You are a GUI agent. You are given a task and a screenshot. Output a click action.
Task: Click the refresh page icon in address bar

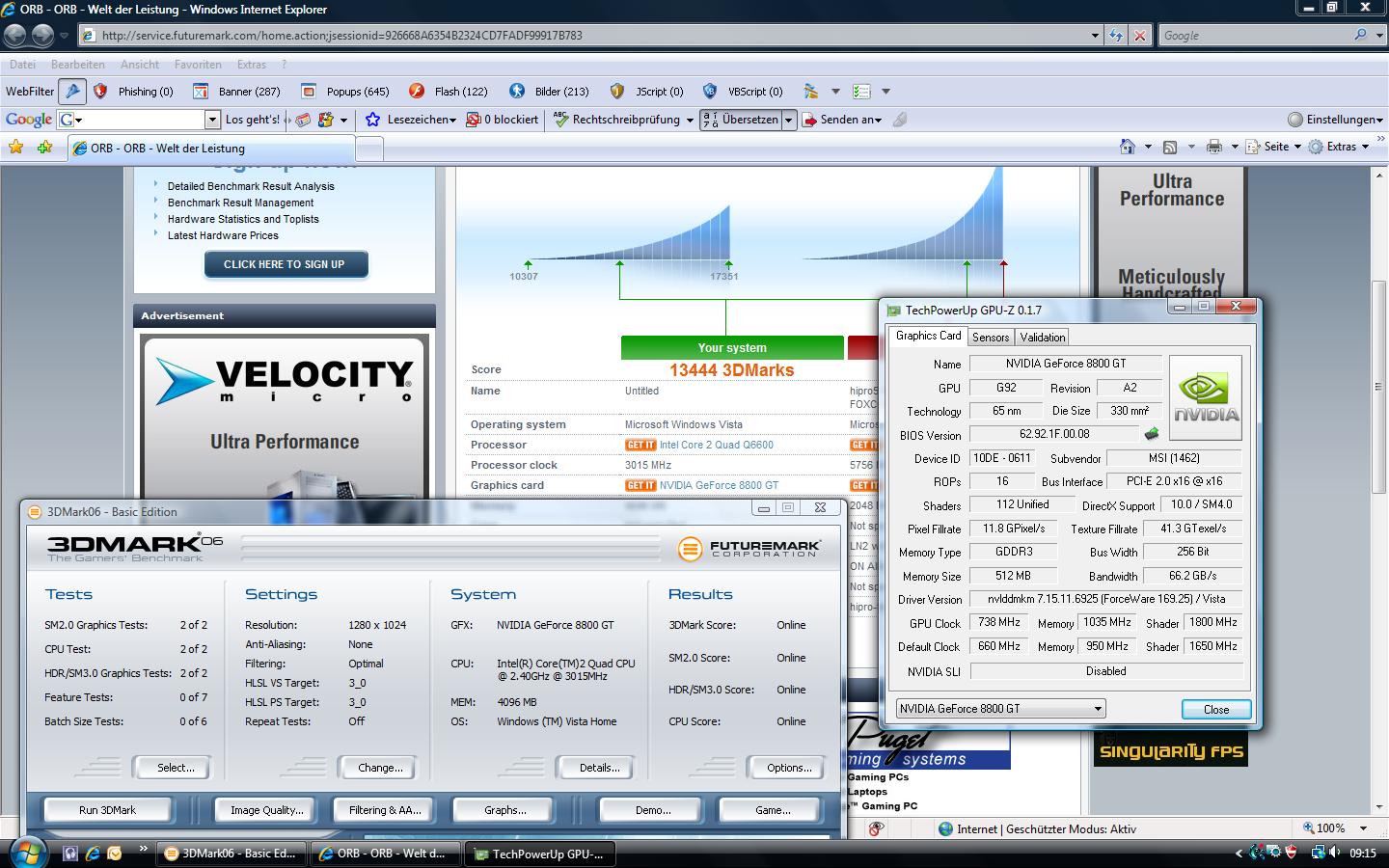[x=1116, y=36]
